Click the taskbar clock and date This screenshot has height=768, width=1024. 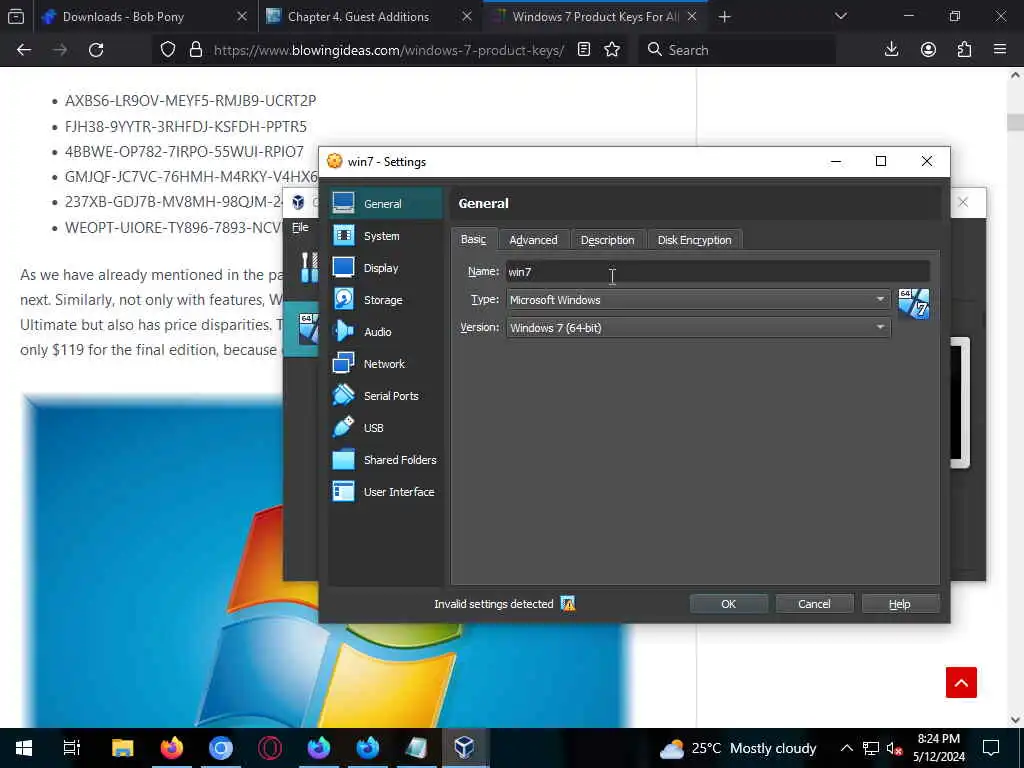click(x=938, y=748)
